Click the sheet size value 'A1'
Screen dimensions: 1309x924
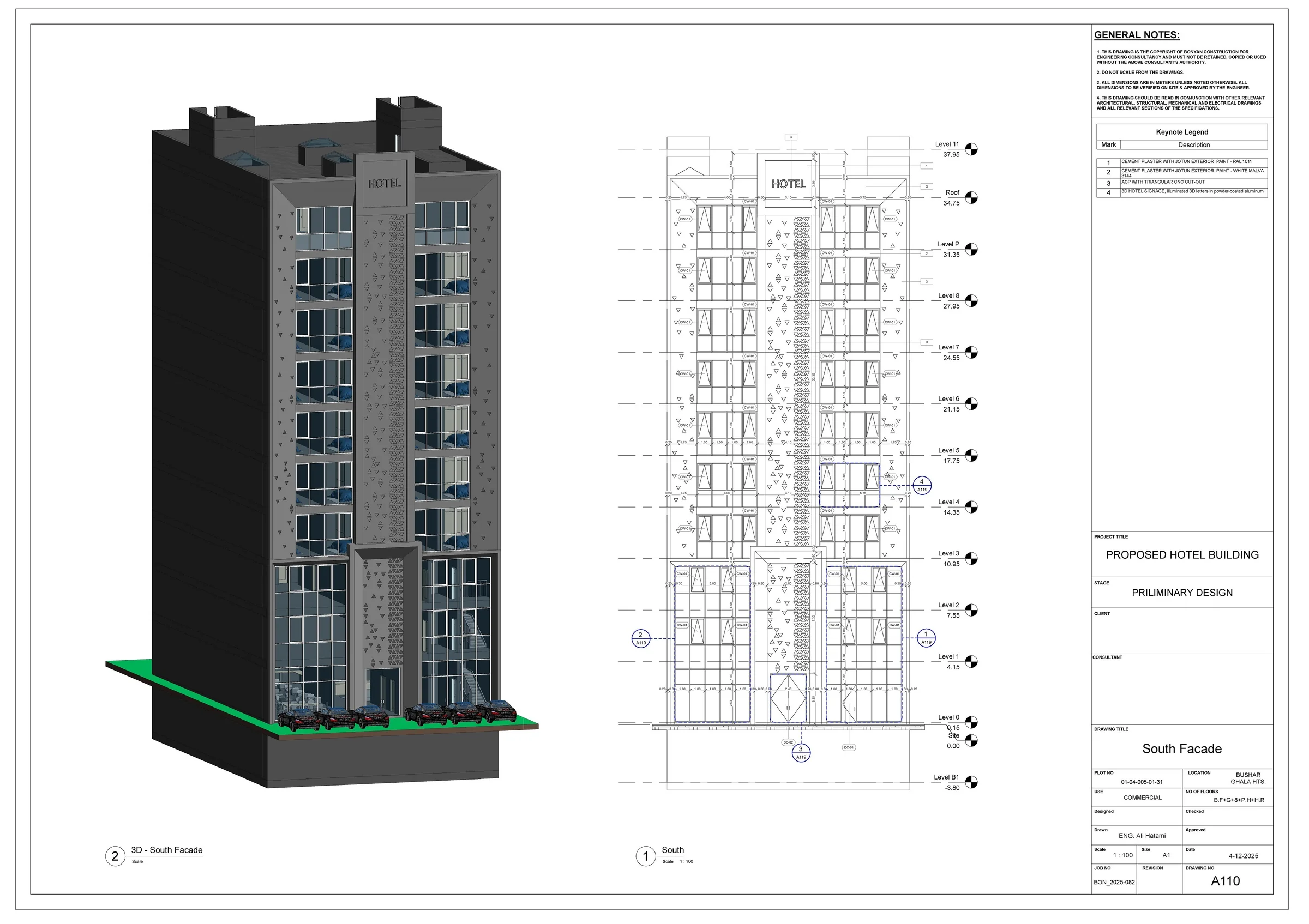pos(1167,855)
